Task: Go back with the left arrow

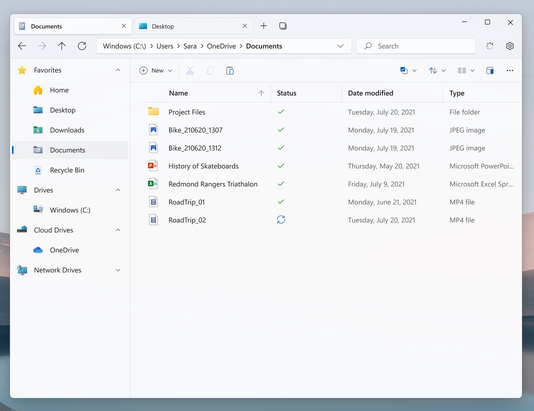Action: (22, 46)
